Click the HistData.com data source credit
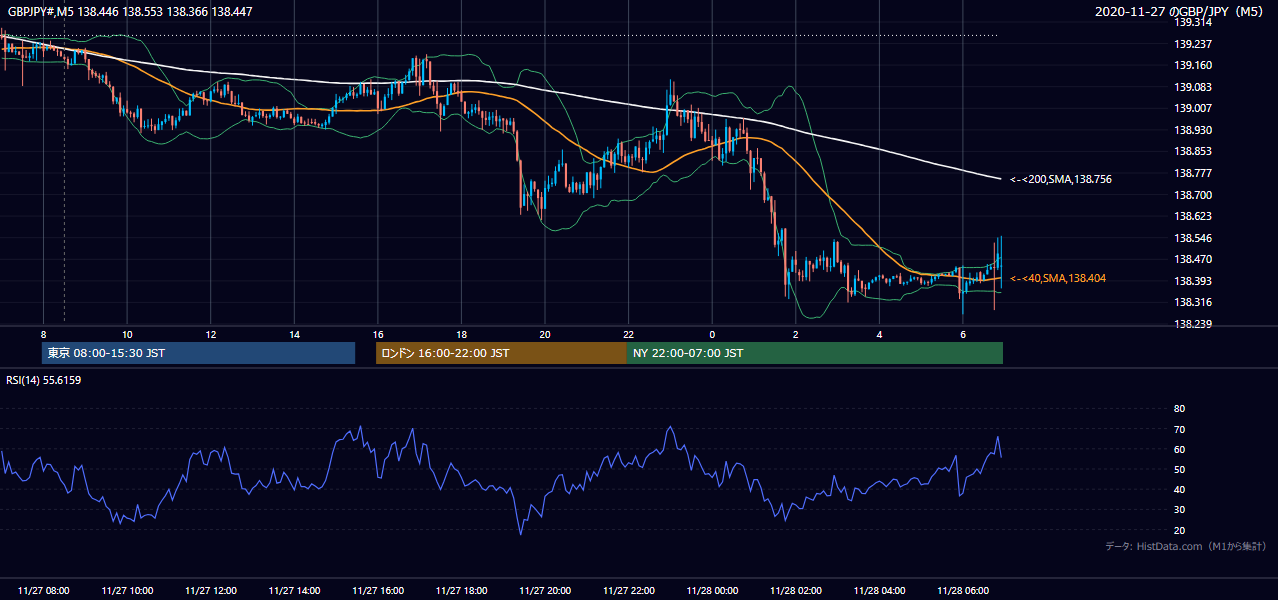The width and height of the screenshot is (1278, 600). (x=1186, y=546)
